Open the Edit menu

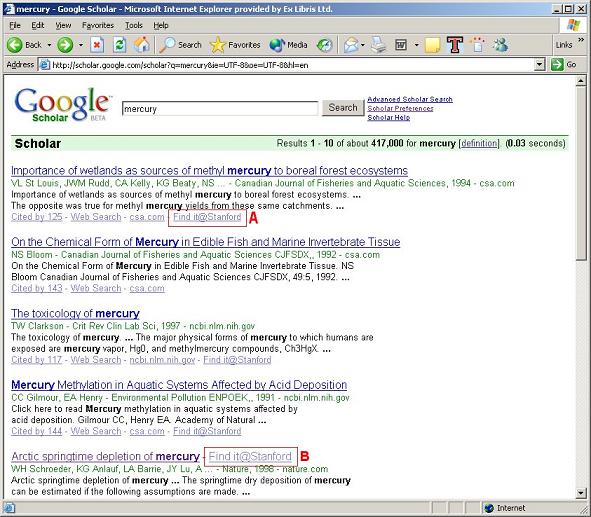pyautogui.click(x=37, y=25)
